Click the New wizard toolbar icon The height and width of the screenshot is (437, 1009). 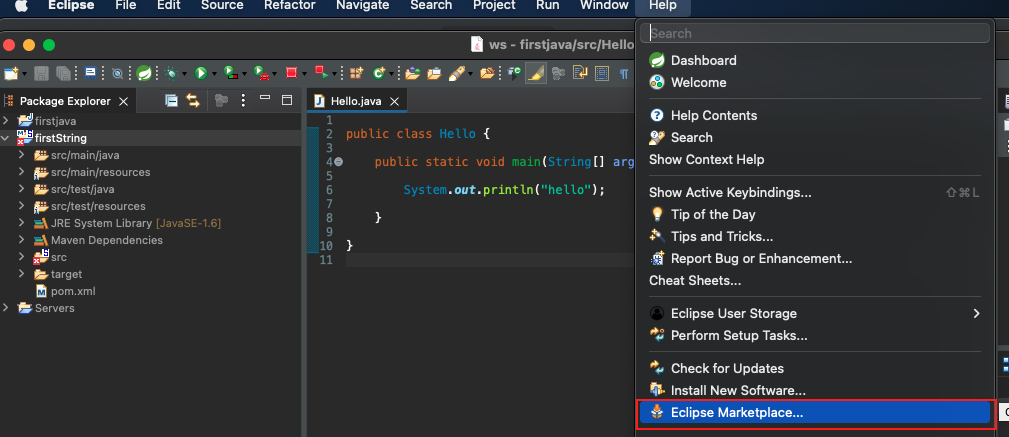click(x=11, y=73)
